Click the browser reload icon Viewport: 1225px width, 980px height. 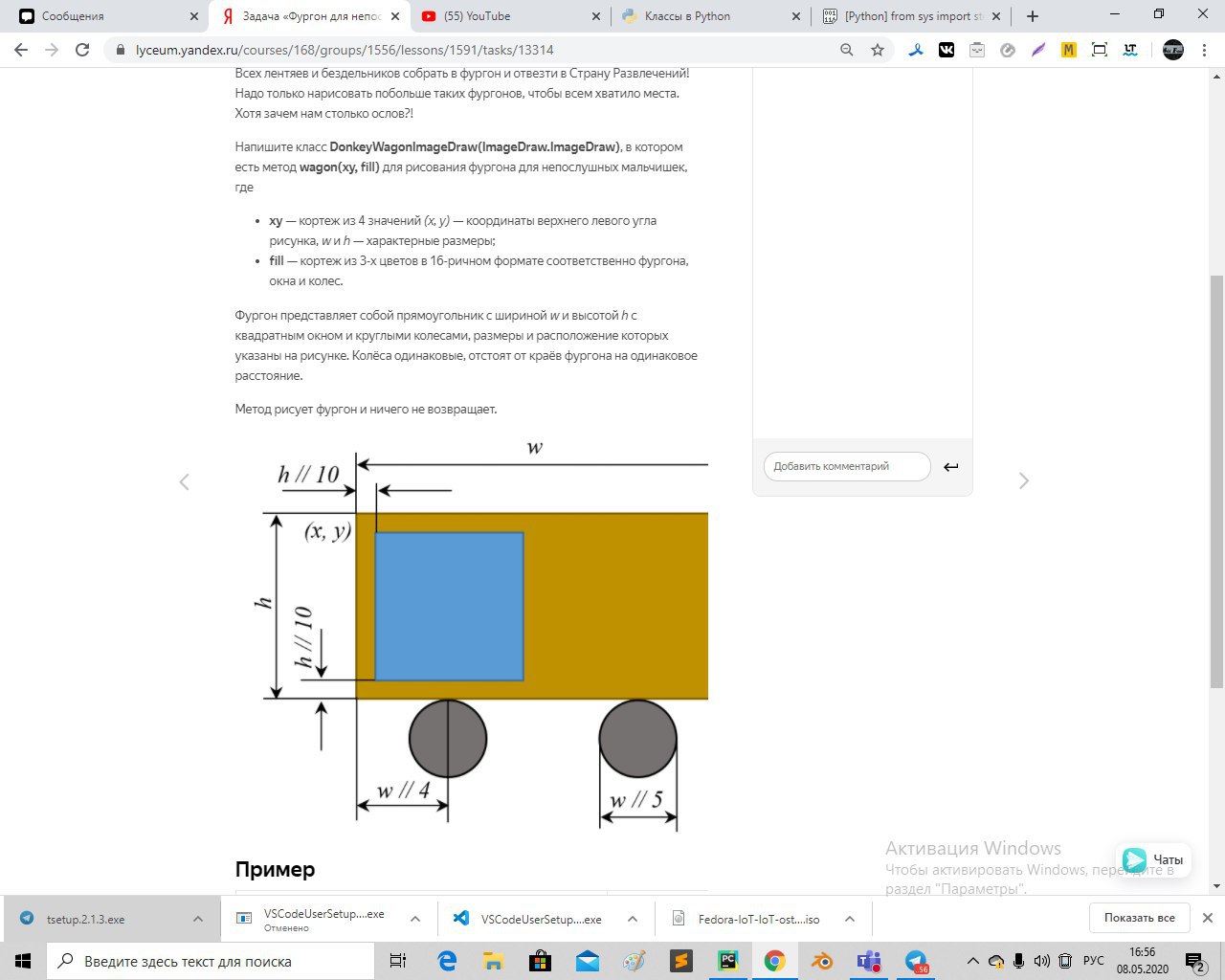coord(82,50)
